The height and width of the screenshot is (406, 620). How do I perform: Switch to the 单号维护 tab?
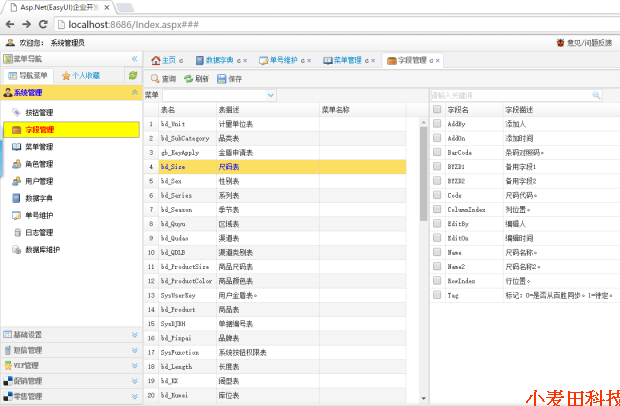pos(283,60)
